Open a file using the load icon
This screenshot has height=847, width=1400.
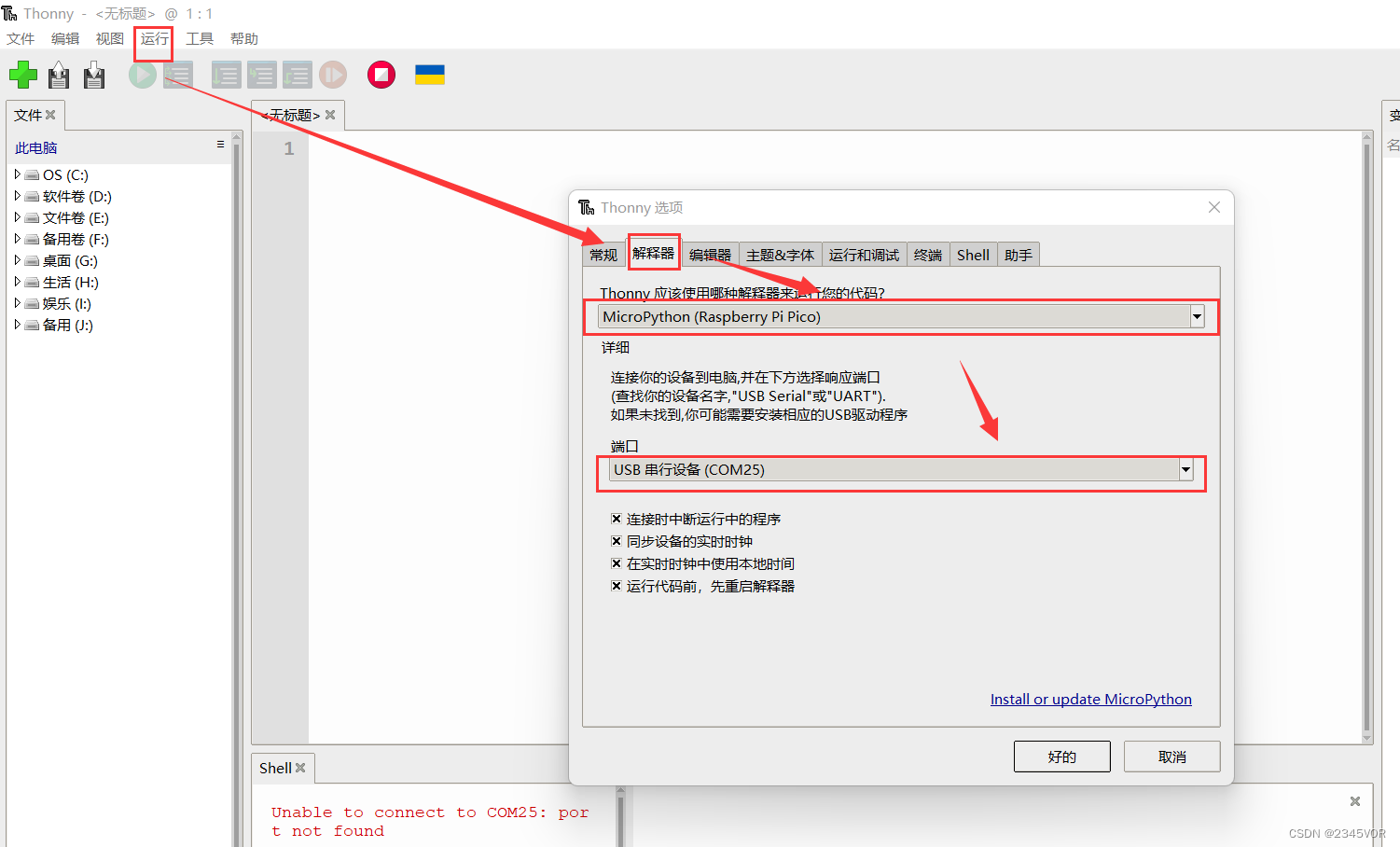click(x=59, y=75)
